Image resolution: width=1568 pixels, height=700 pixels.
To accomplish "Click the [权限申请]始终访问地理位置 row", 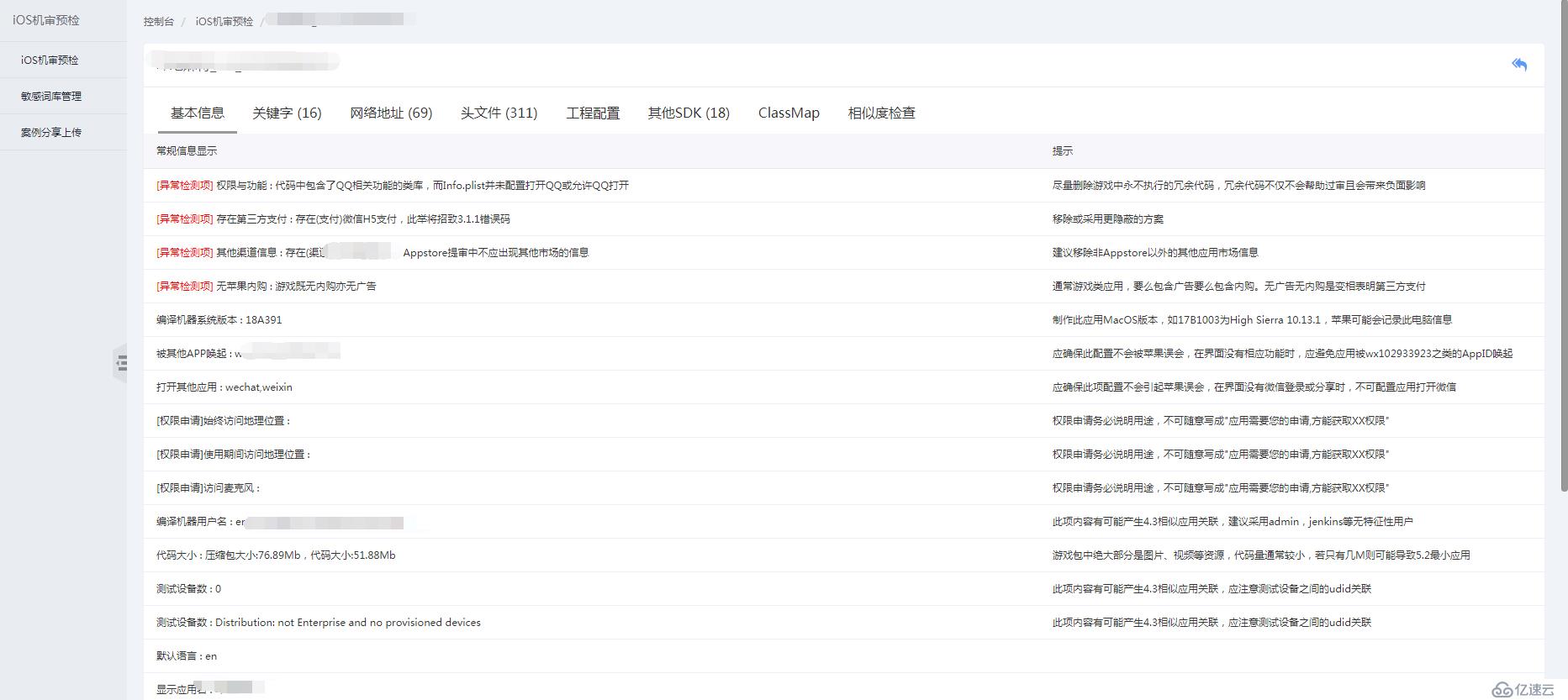I will coord(844,421).
